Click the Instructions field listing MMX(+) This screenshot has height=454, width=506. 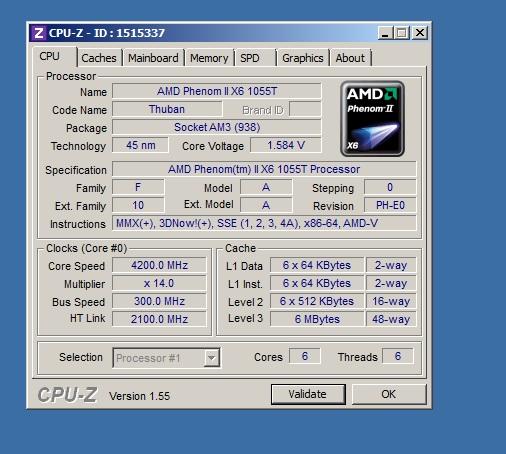point(264,223)
